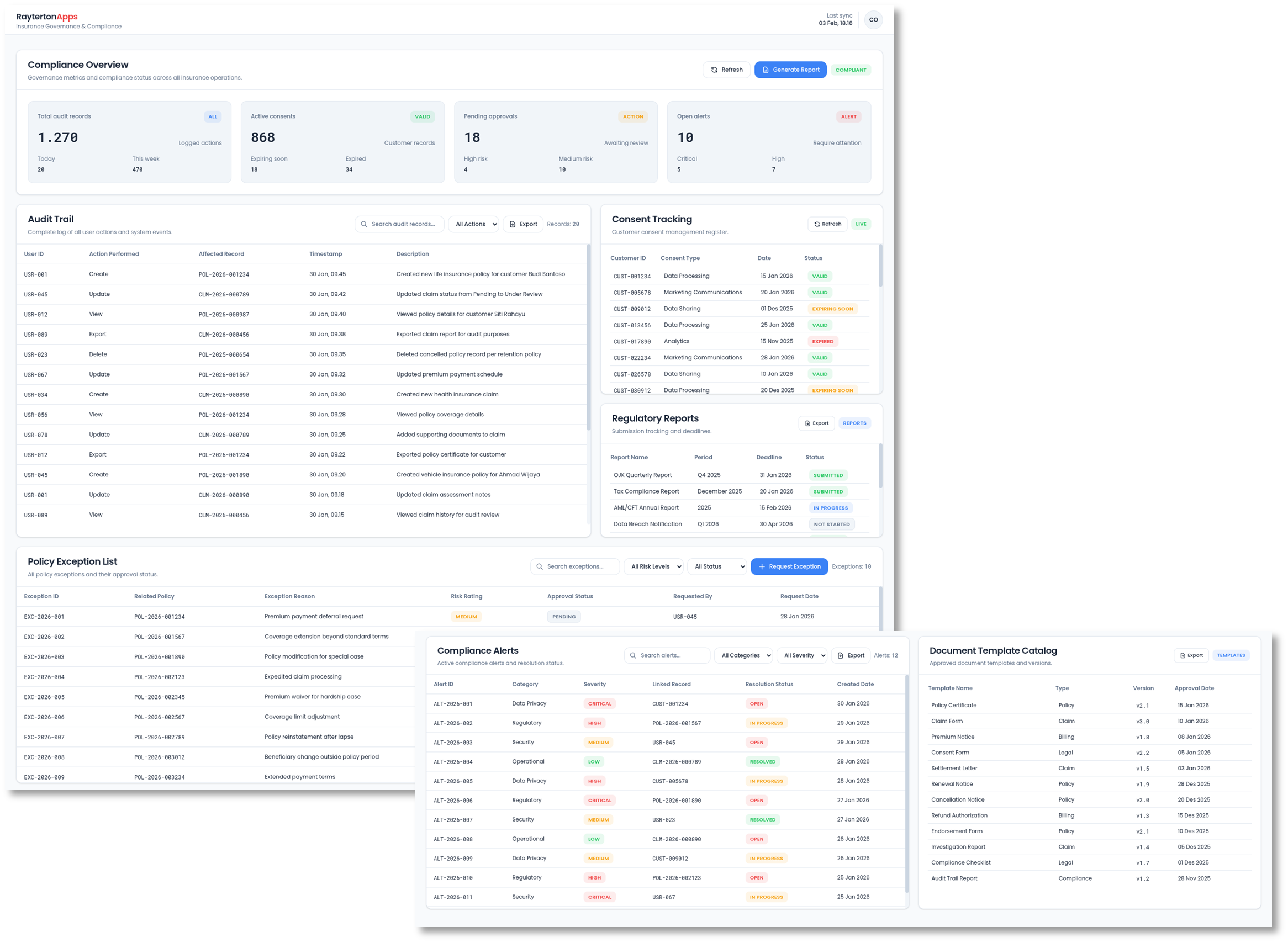Image resolution: width=1288 pixels, height=943 pixels.
Task: Click the Regulatory Reports export icon
Action: (807, 423)
